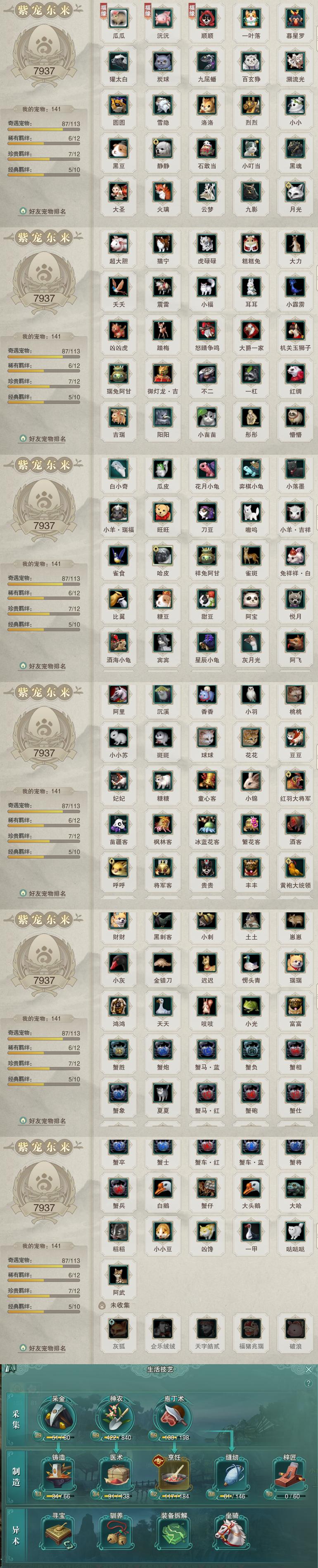Open the life skills help question mark
The height and width of the screenshot is (1568, 318).
(x=308, y=1383)
